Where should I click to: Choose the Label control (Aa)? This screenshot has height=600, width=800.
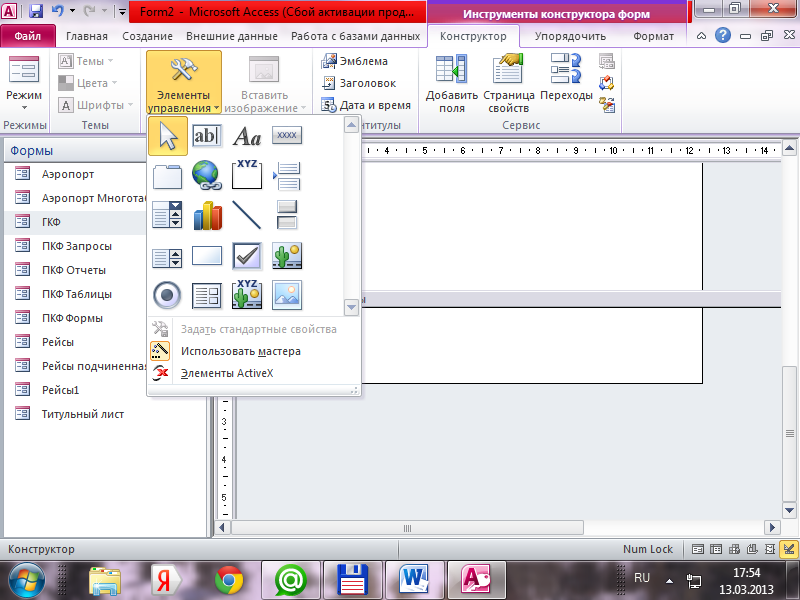click(x=247, y=136)
